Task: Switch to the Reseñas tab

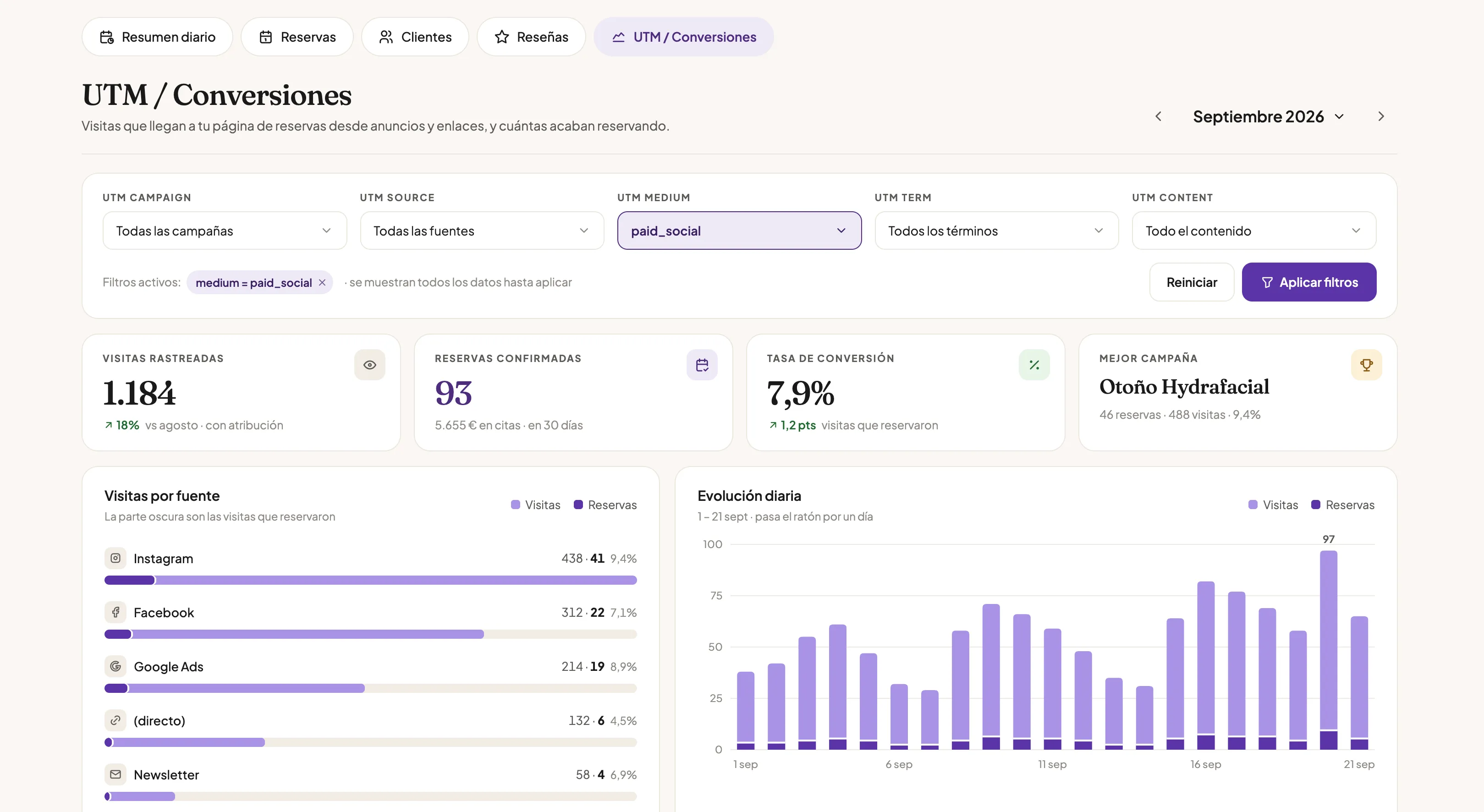Action: coord(531,37)
